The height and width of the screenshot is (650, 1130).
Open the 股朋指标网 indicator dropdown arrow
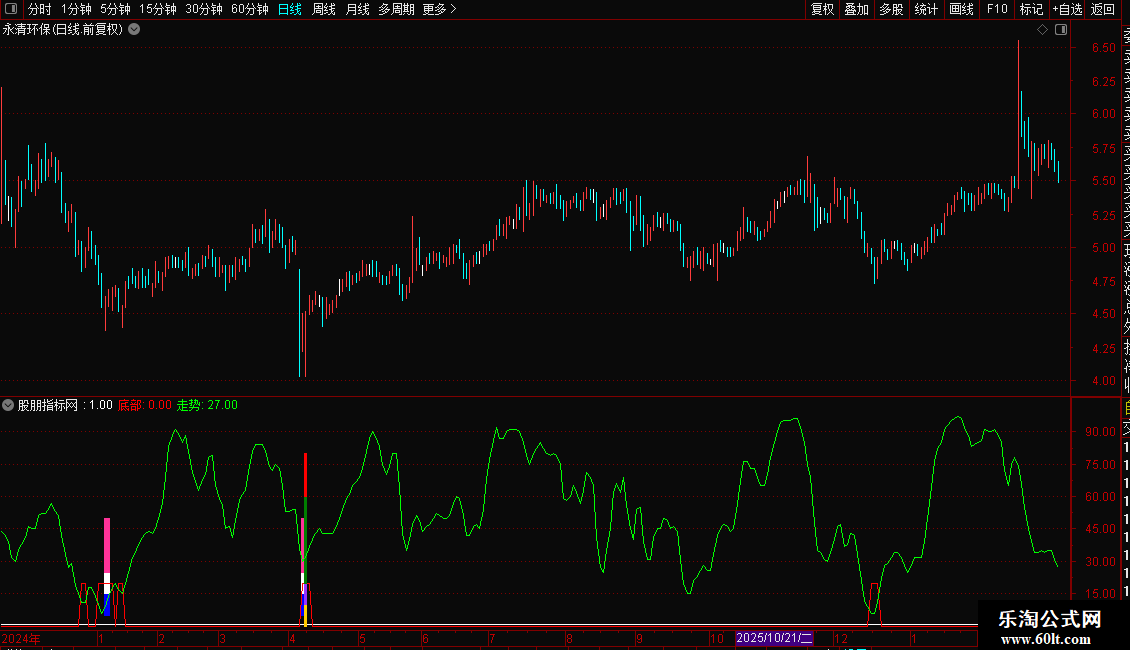[x=8, y=405]
